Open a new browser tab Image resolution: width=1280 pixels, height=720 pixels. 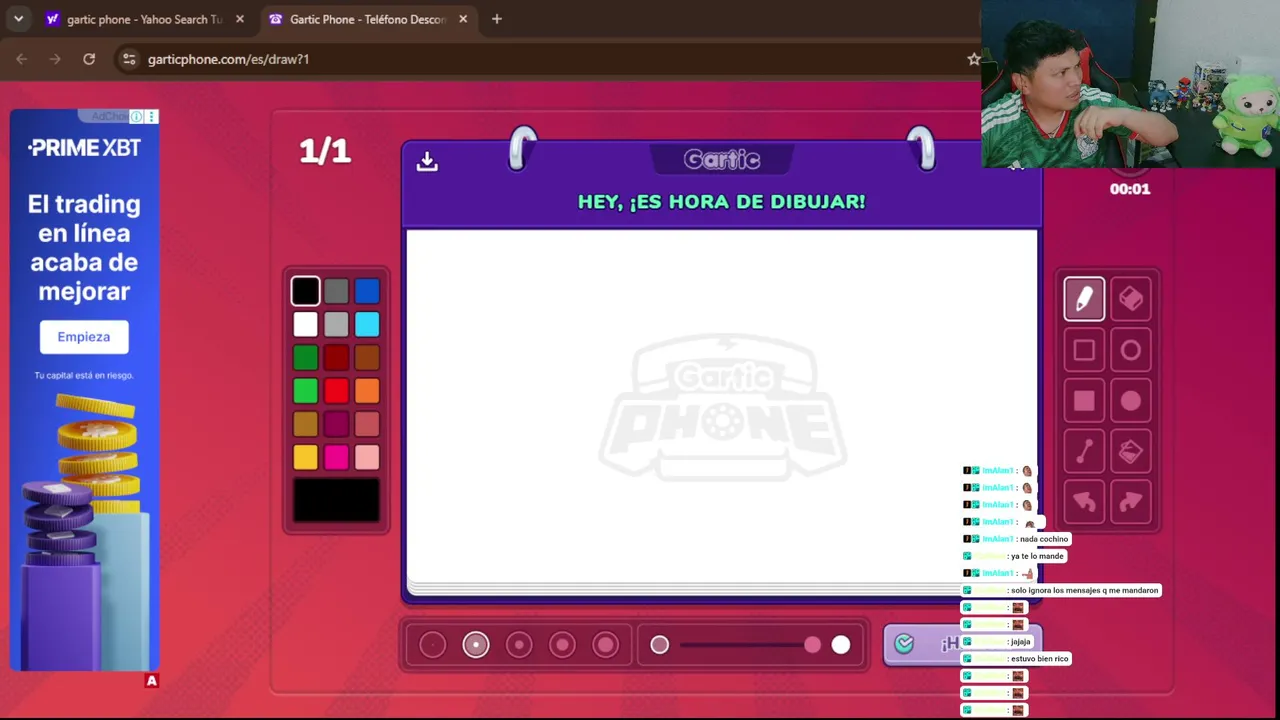[x=497, y=19]
